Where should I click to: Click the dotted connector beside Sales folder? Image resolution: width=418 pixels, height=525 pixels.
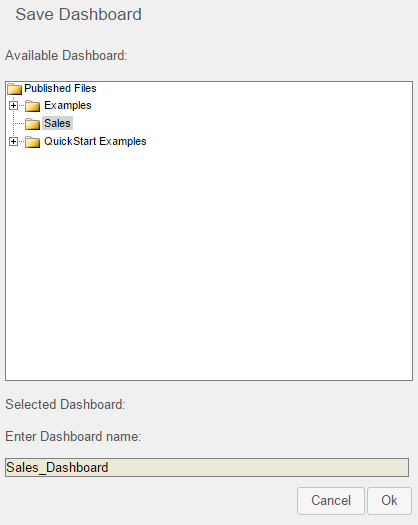19,124
